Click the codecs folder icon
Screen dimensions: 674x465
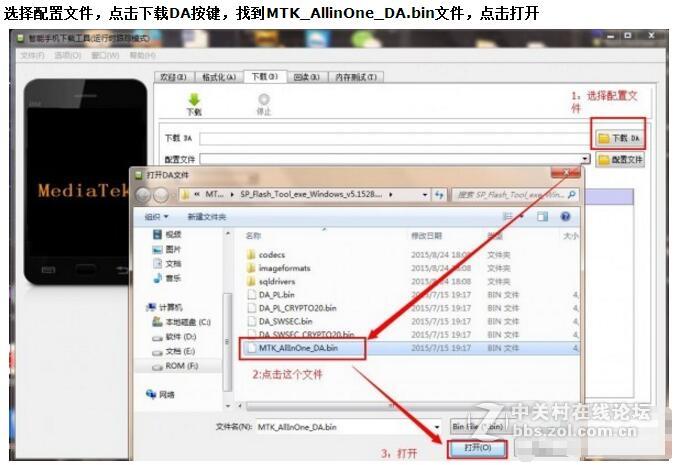click(x=251, y=255)
